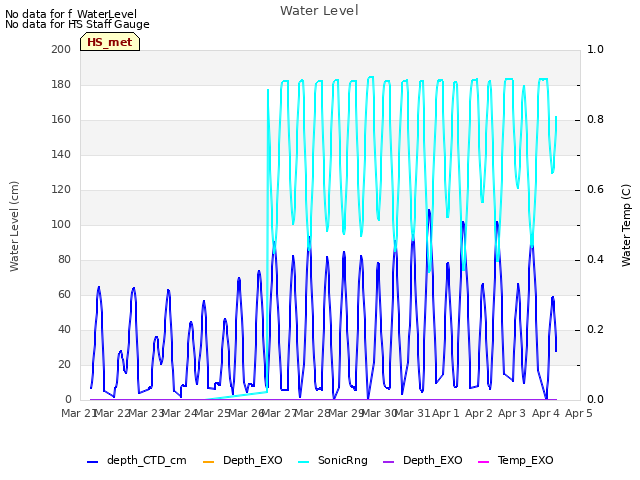The width and height of the screenshot is (640, 480).
Task: Click the 0.0 tick on right axis
Action: (x=595, y=400)
